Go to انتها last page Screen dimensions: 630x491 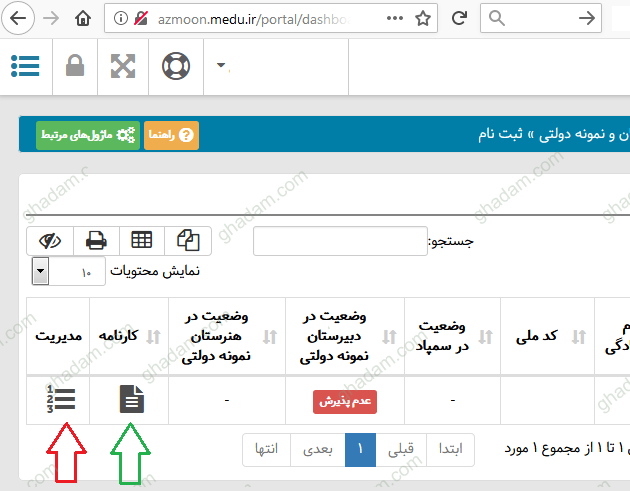(x=266, y=450)
